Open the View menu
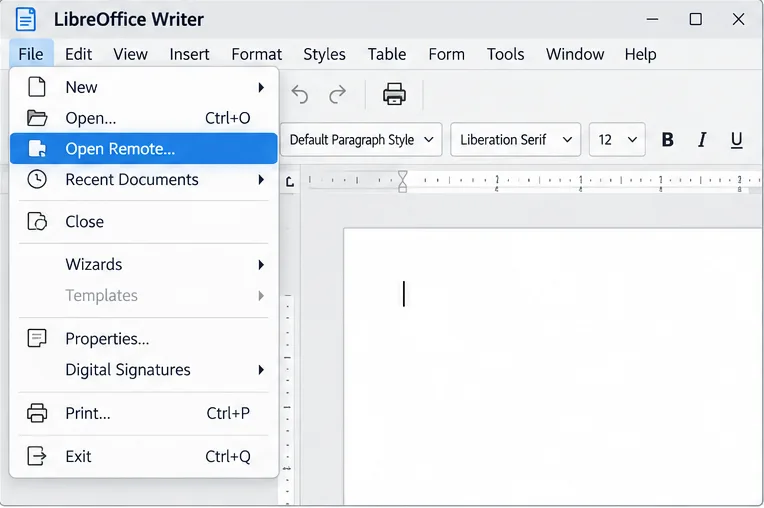The height and width of the screenshot is (508, 764). point(131,54)
